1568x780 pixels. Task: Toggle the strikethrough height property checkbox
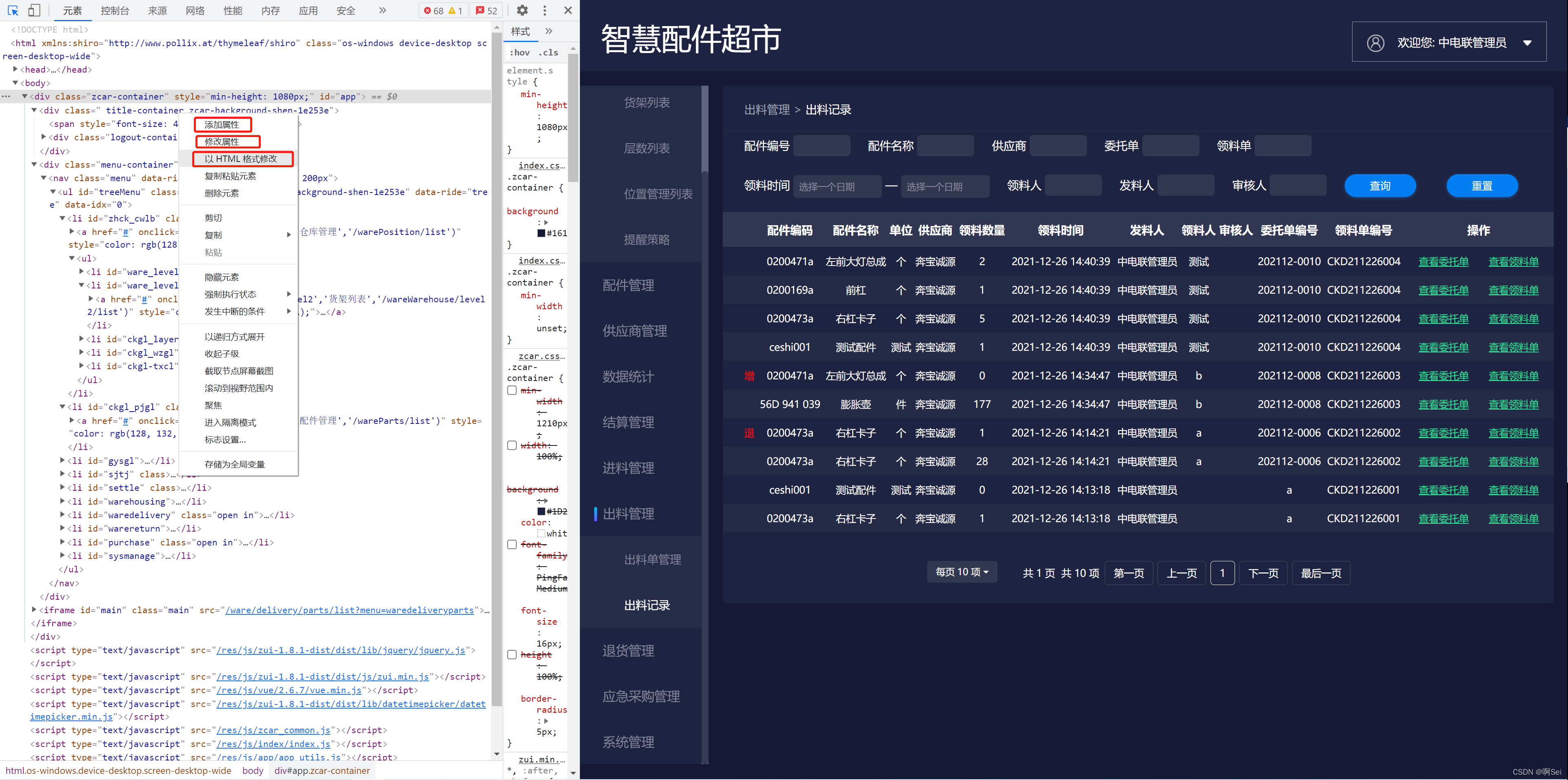tap(512, 655)
